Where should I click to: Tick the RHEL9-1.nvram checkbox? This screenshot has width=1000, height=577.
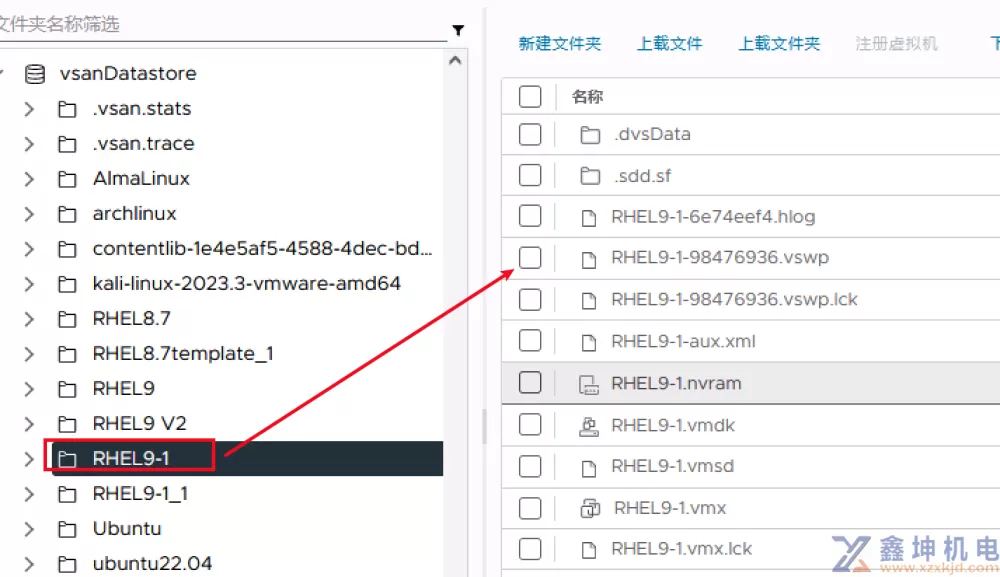tap(530, 383)
